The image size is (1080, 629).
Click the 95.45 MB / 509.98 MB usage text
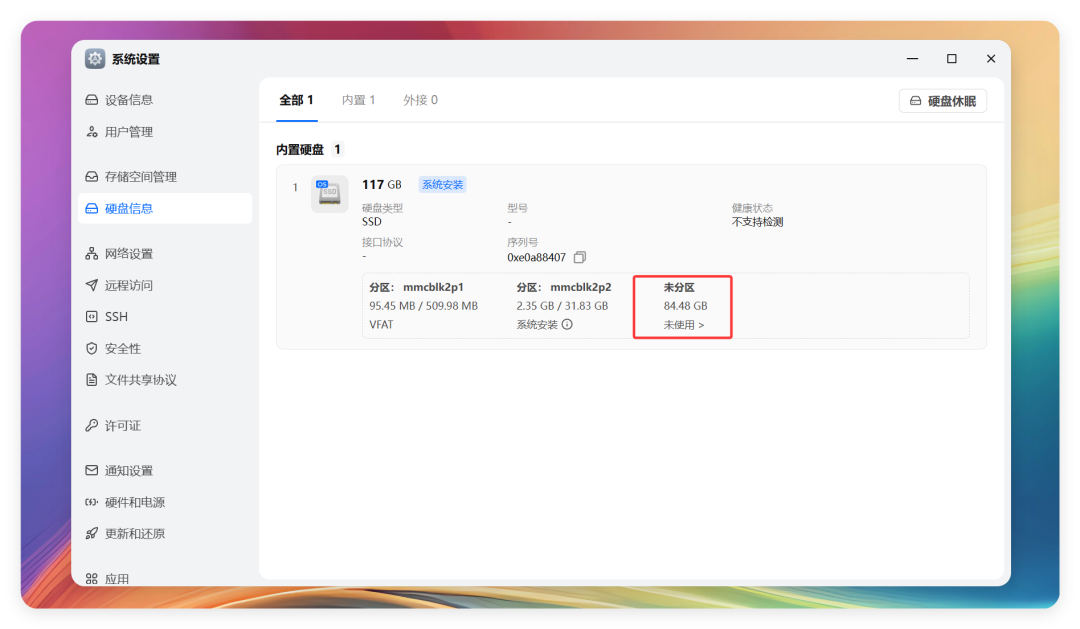pos(424,306)
